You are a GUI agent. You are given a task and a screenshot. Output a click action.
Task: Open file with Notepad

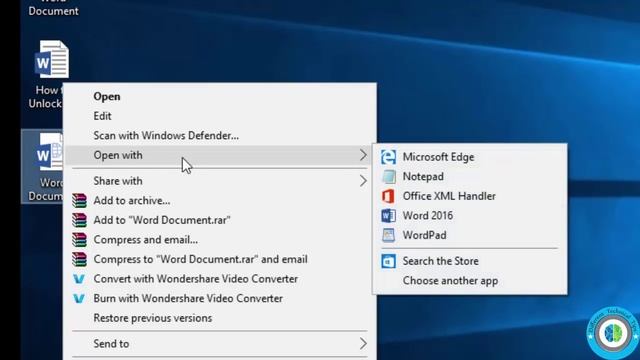pos(470,177)
